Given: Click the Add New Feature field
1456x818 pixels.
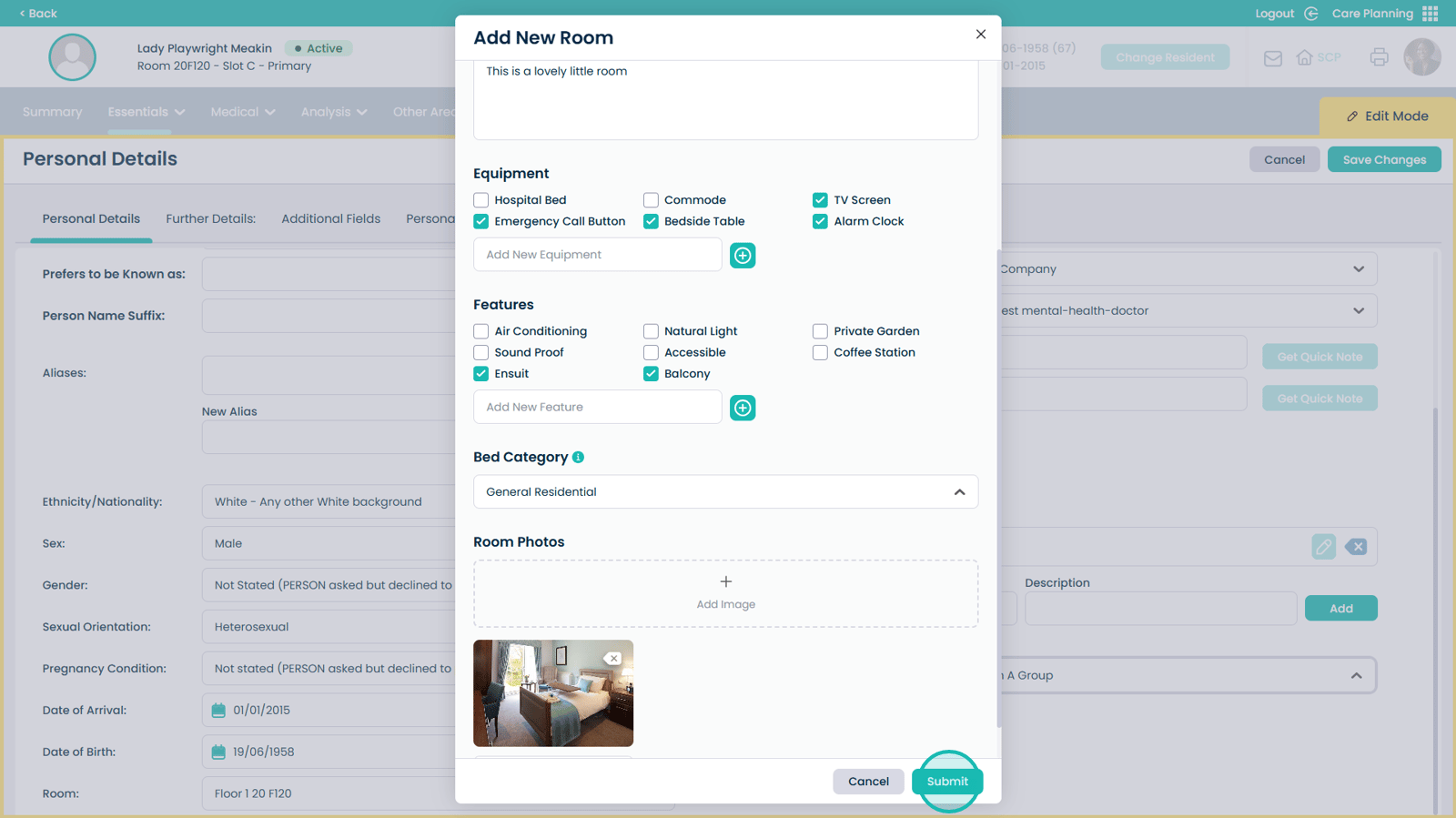Looking at the screenshot, I should tap(597, 408).
